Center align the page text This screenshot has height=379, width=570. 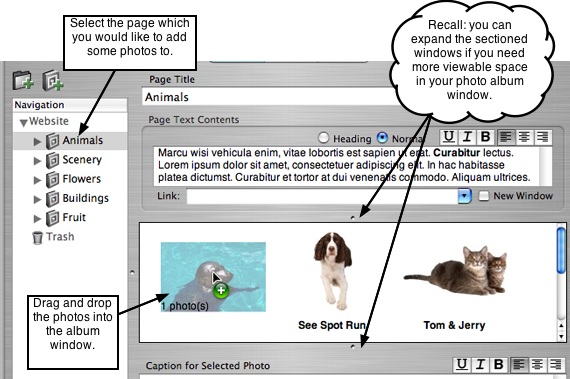[524, 137]
